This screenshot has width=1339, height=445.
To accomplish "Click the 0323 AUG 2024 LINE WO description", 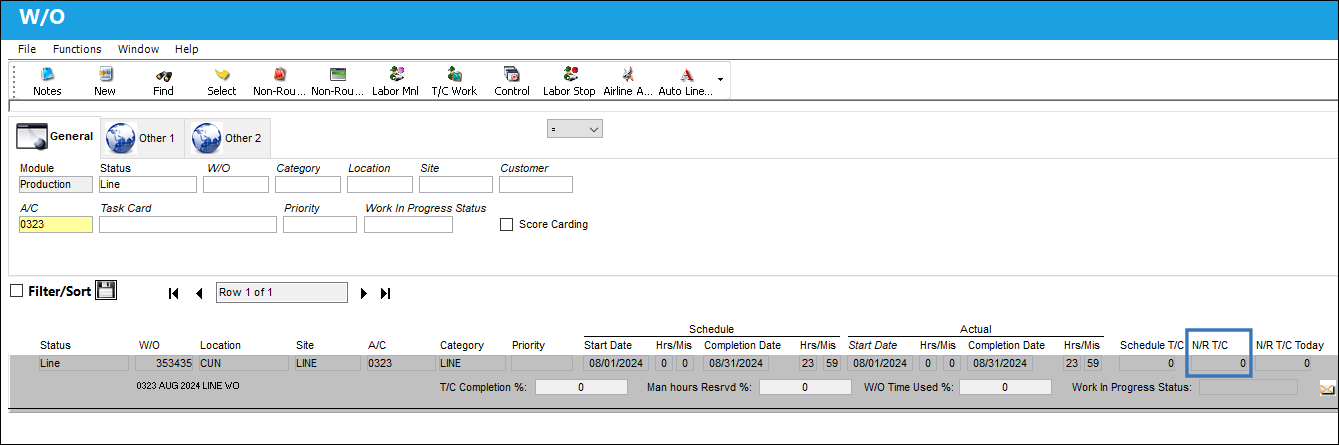I will pyautogui.click(x=188, y=385).
